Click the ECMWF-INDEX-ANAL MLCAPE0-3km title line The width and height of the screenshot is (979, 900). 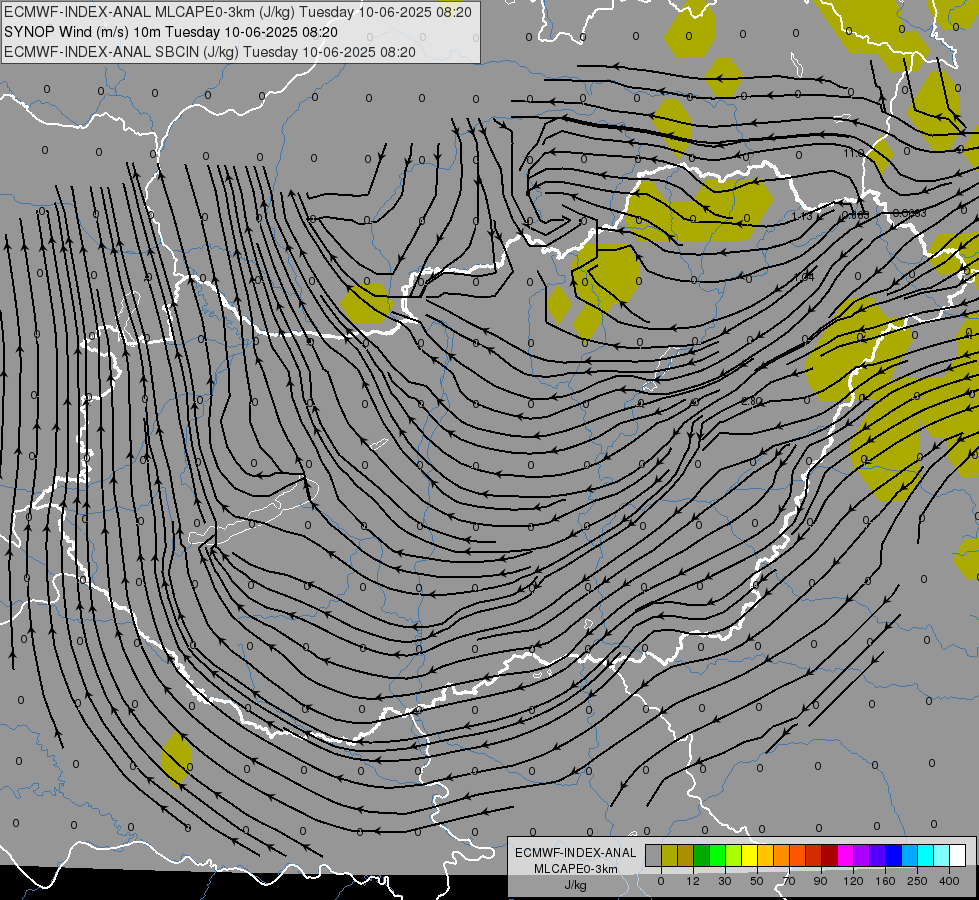[x=238, y=12]
